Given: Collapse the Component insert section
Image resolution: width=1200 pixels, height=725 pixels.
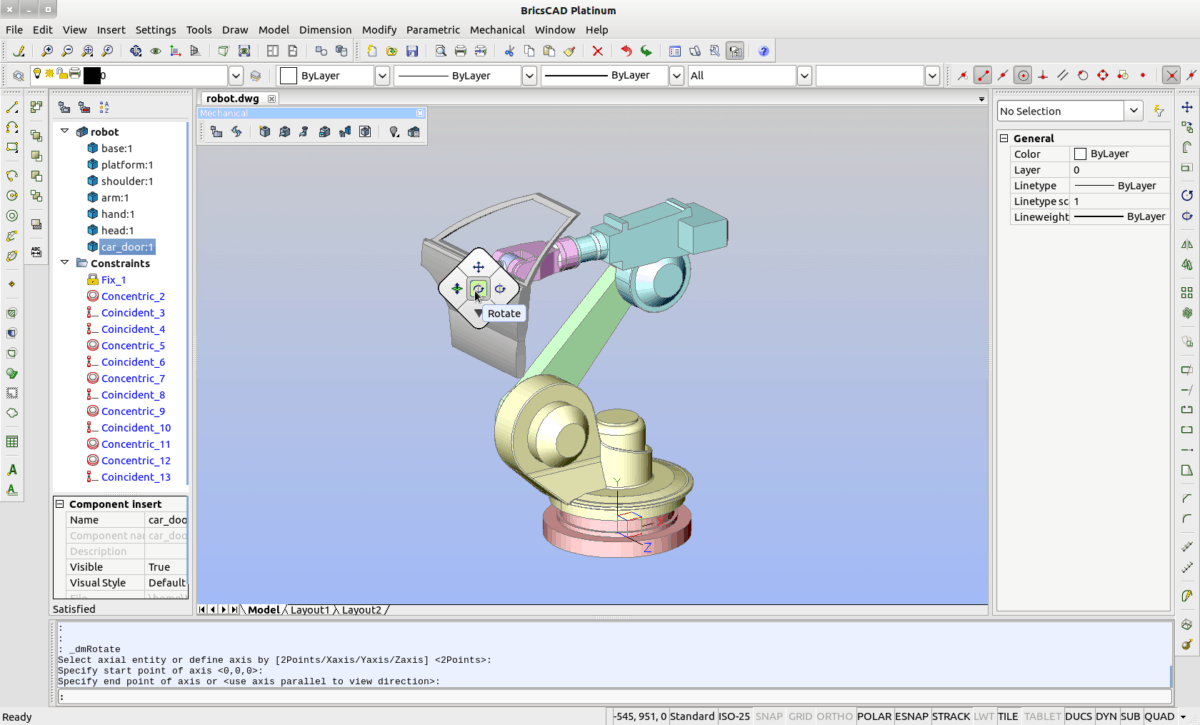Looking at the screenshot, I should click(59, 504).
